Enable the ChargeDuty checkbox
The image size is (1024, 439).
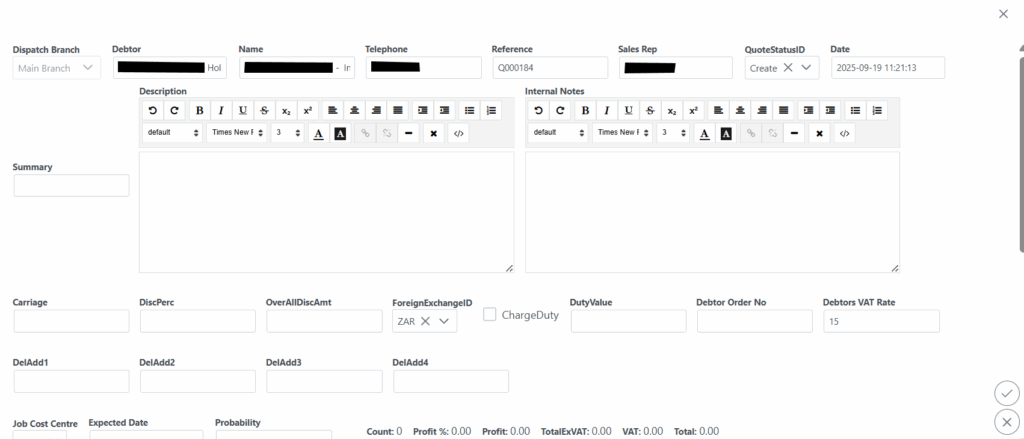[490, 314]
